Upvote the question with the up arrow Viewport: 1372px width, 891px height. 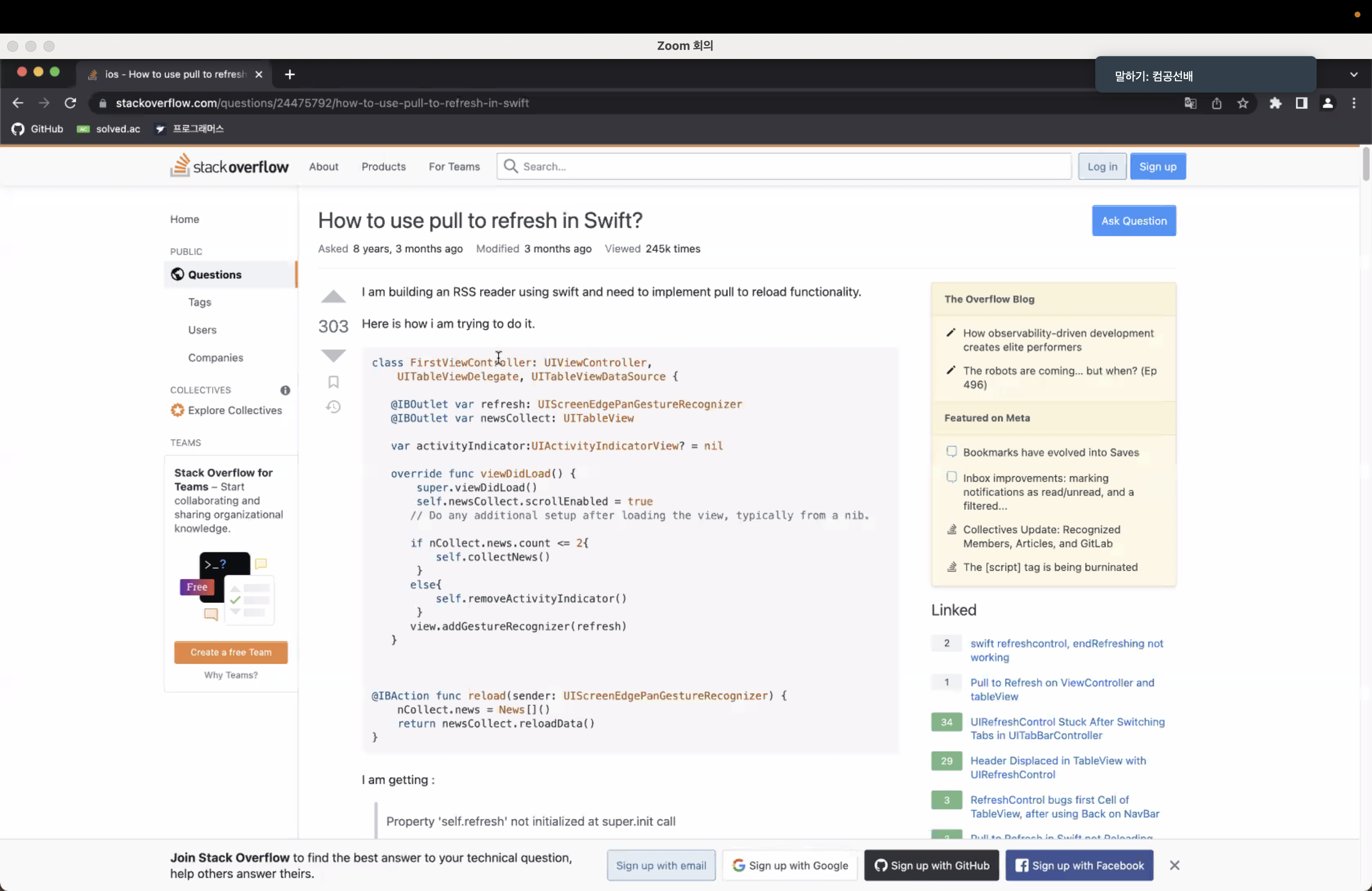(x=333, y=296)
